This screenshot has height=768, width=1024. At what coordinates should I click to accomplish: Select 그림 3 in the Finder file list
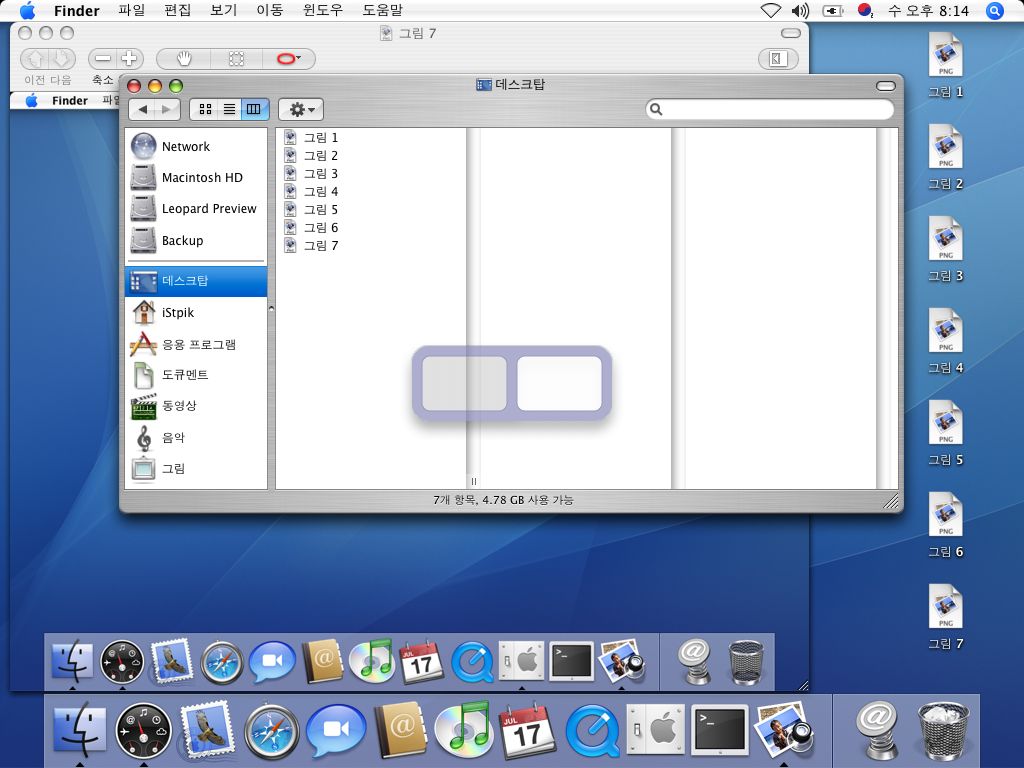point(320,174)
